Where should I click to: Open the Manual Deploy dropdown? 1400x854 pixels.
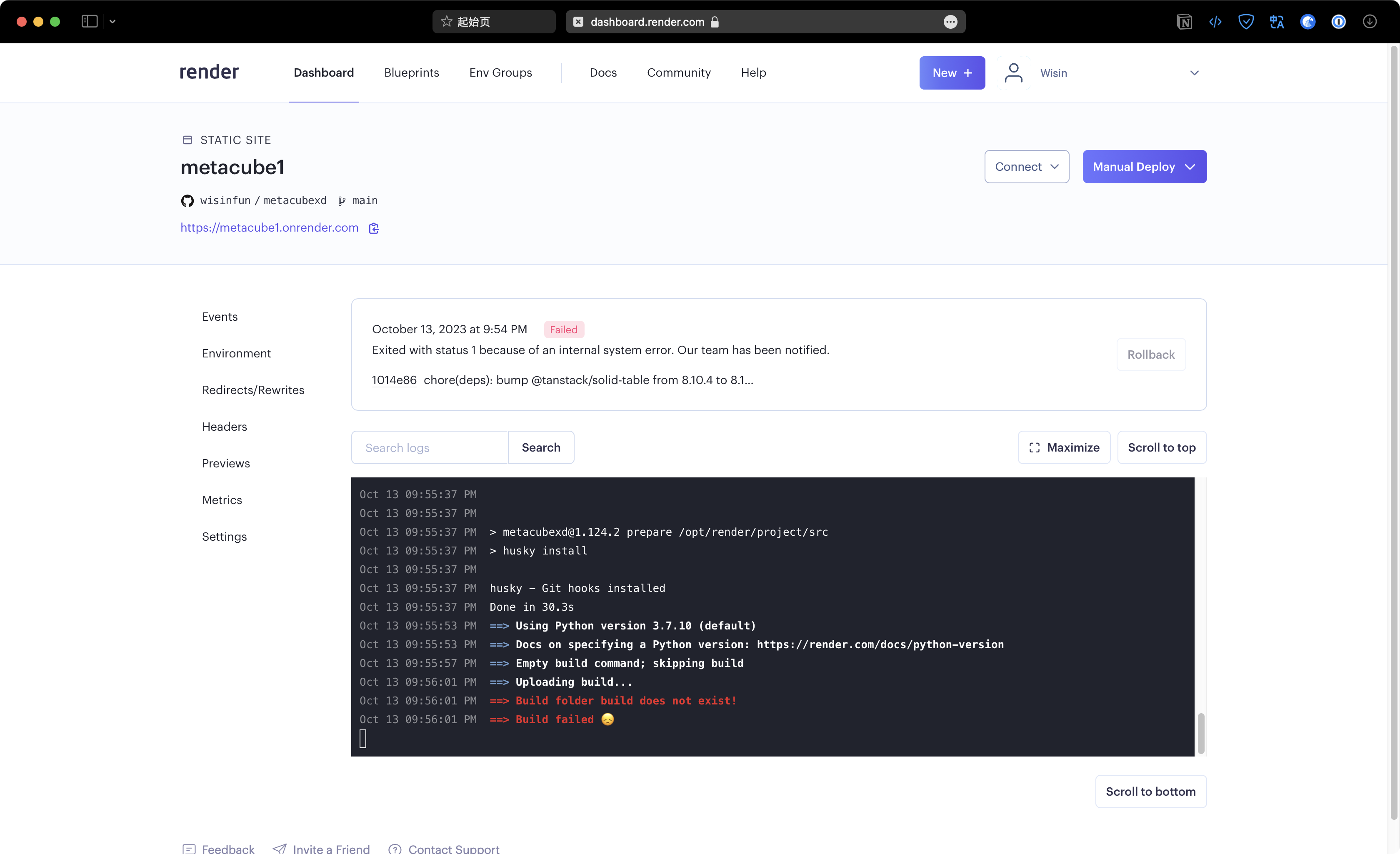[1144, 167]
